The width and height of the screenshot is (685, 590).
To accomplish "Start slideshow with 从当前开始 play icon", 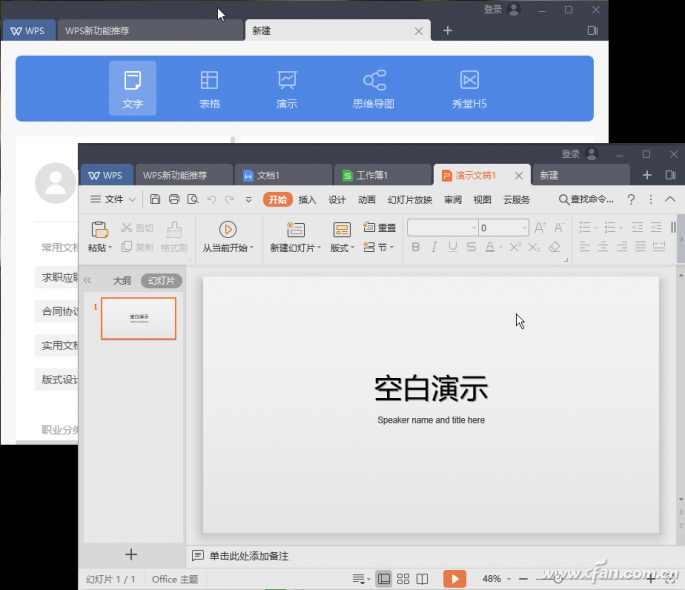I will tap(227, 229).
